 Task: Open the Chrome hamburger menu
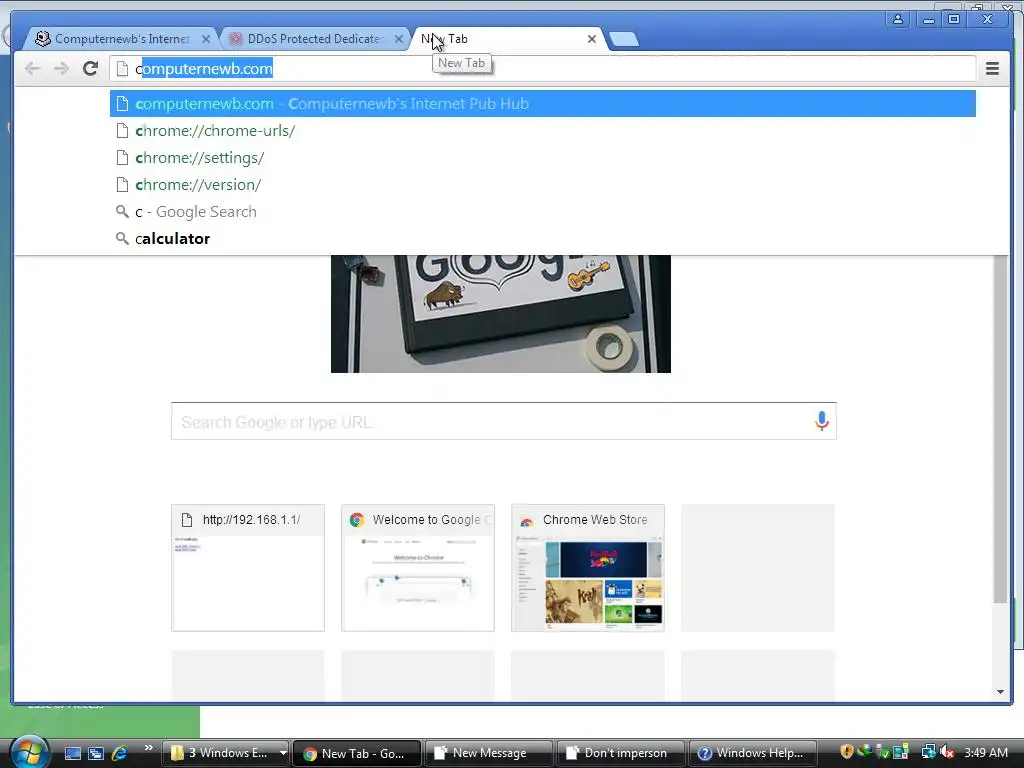click(992, 68)
